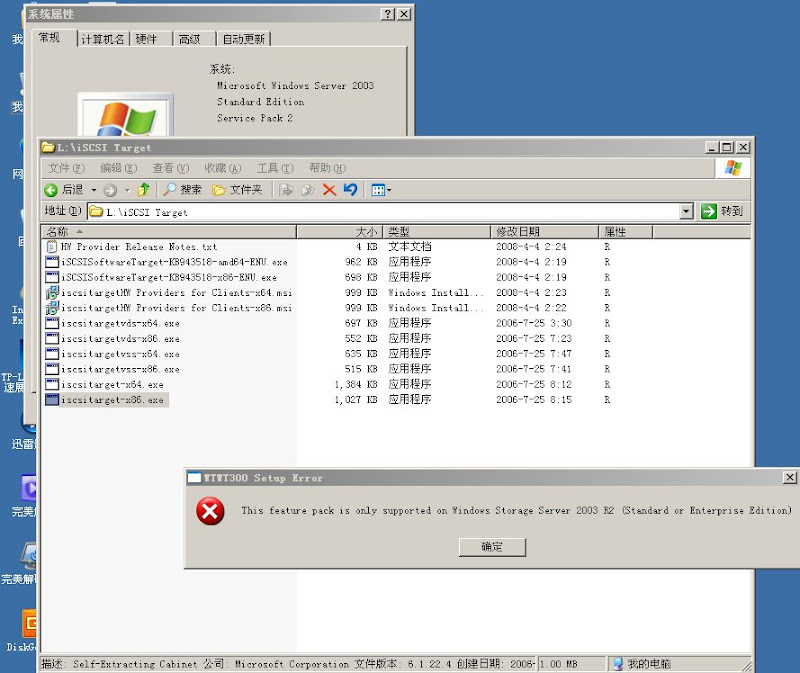The width and height of the screenshot is (800, 673).
Task: Switch to 自动更新 tab in System Properties
Action: click(243, 39)
